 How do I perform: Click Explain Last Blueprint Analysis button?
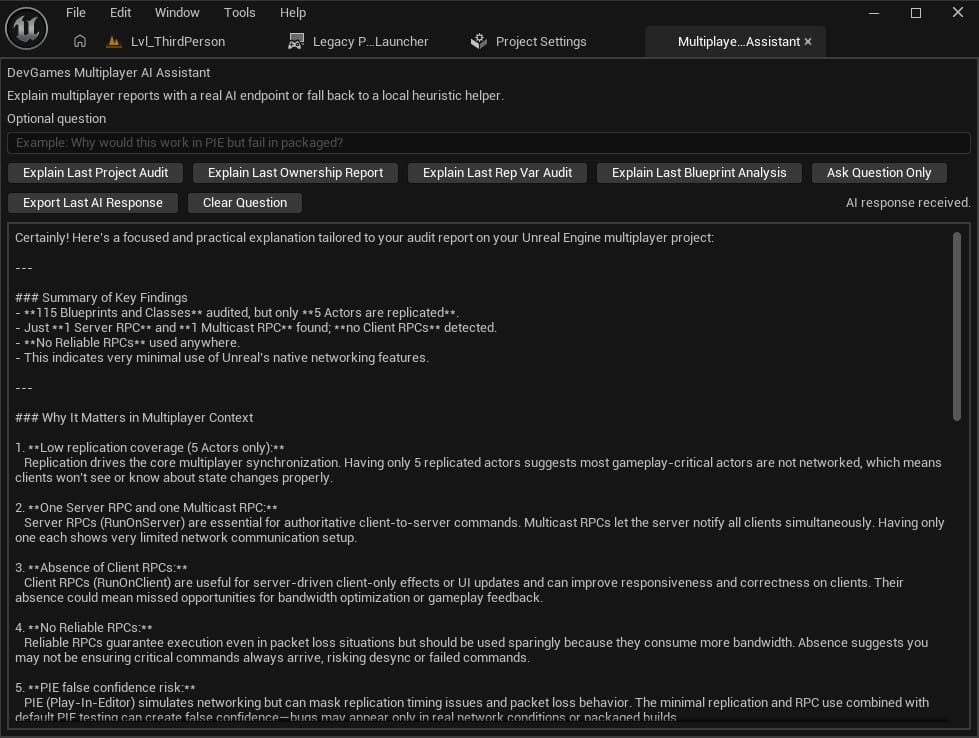[x=699, y=173]
